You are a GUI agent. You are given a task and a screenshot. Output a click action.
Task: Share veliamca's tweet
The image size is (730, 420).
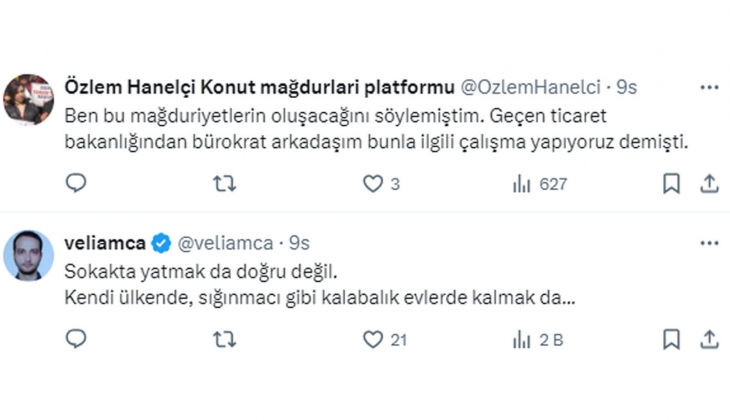tap(709, 340)
